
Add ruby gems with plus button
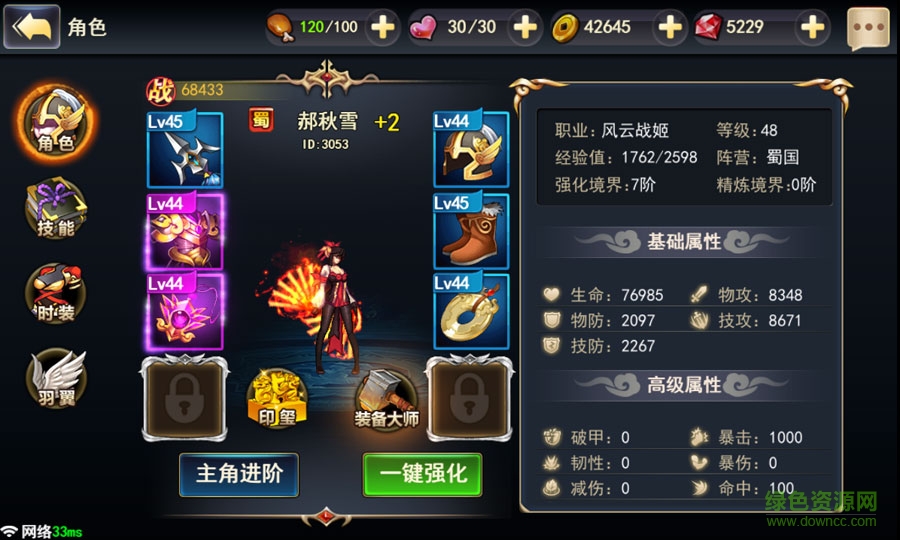pos(812,27)
